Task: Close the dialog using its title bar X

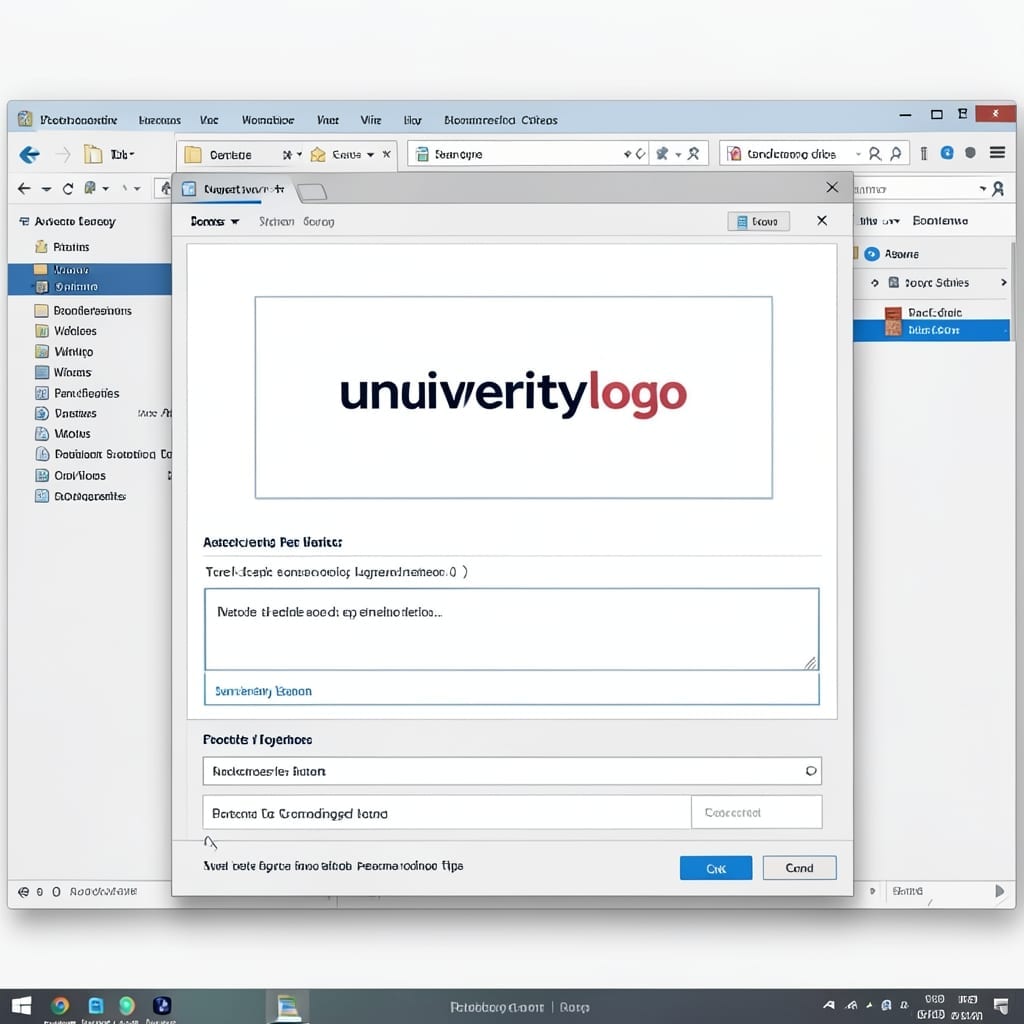Action: point(832,188)
